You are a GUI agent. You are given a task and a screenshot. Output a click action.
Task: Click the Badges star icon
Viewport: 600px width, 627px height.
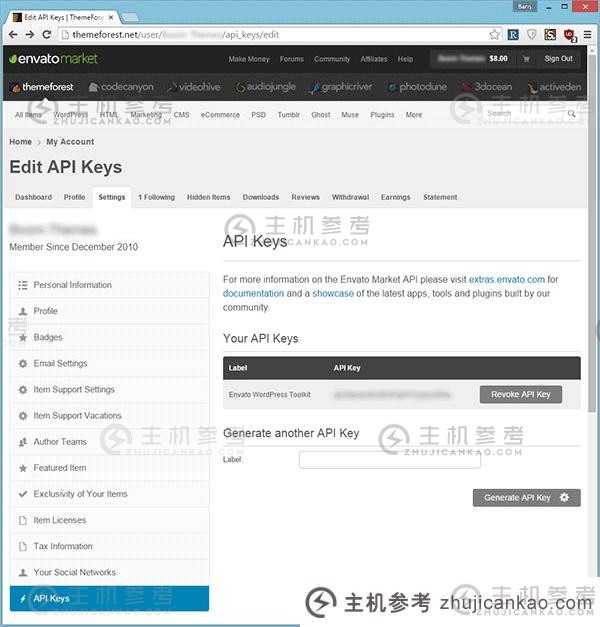(x=23, y=337)
